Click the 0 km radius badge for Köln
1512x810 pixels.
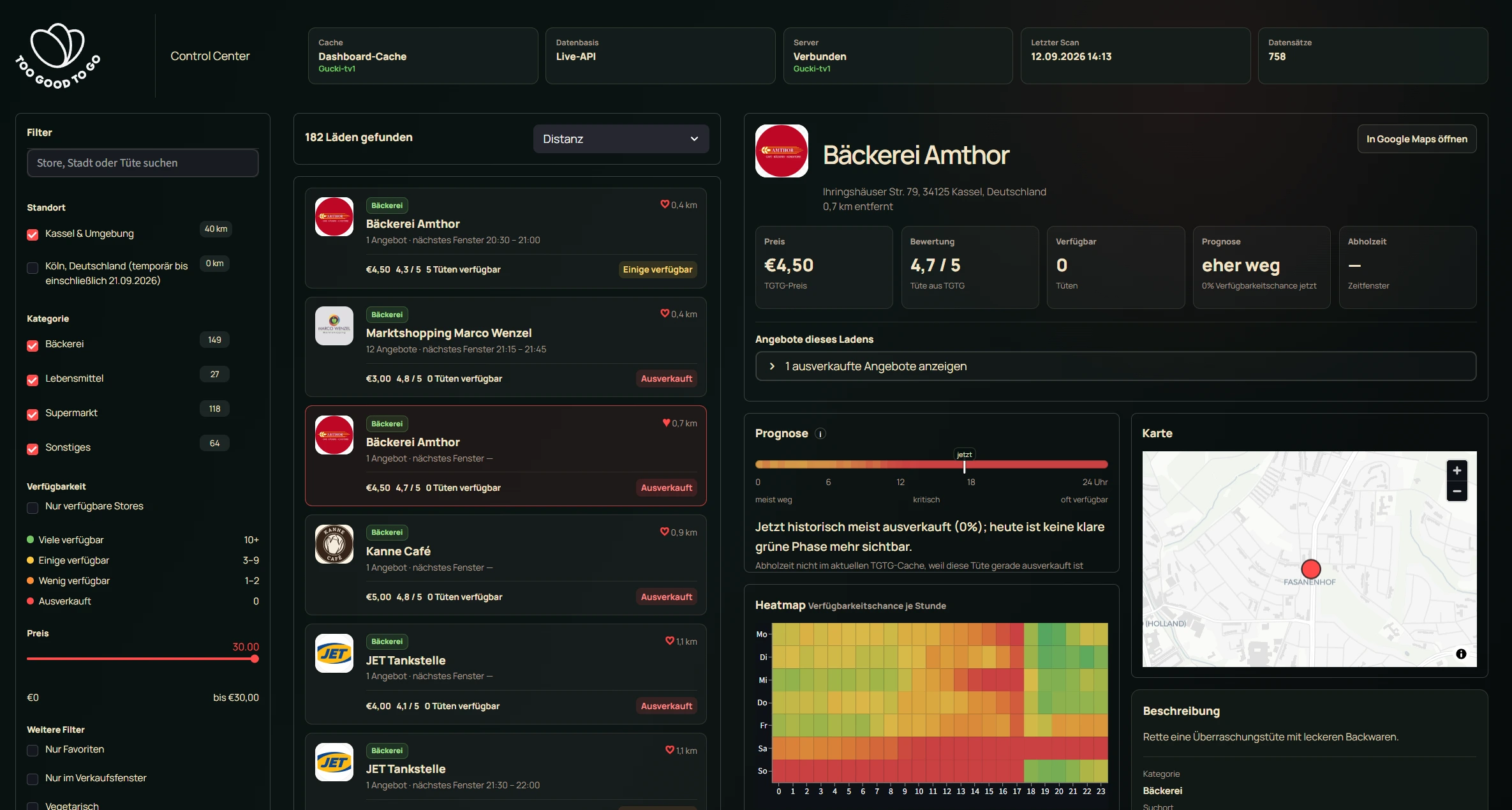click(214, 264)
